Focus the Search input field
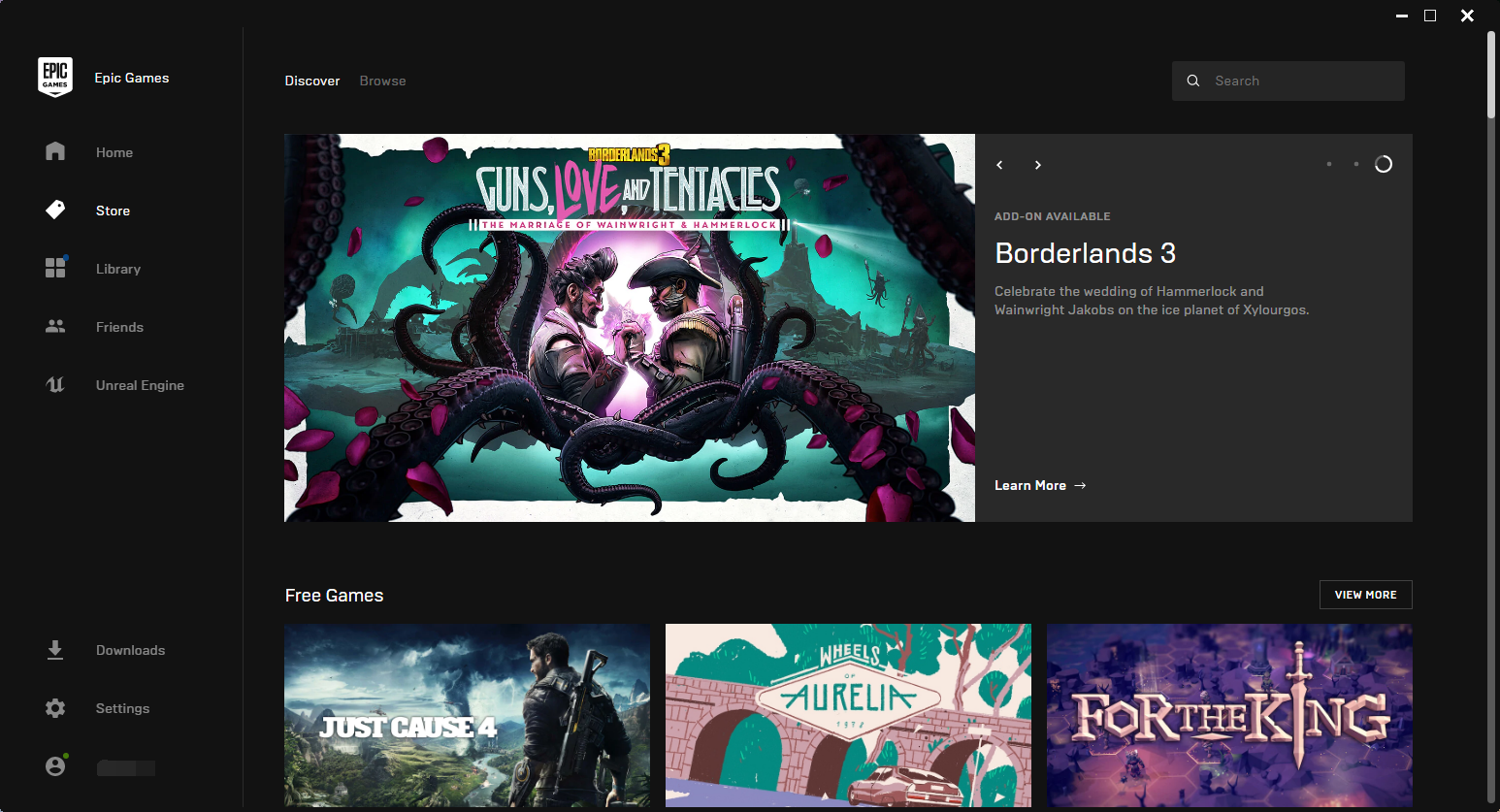1500x812 pixels. click(1288, 81)
